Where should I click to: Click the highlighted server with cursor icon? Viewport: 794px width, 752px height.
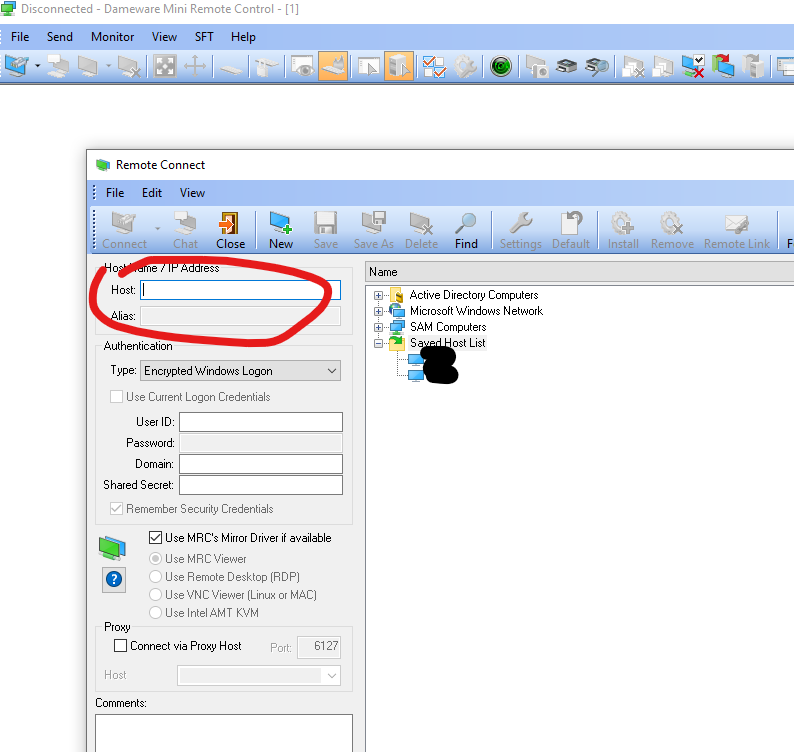pos(399,66)
